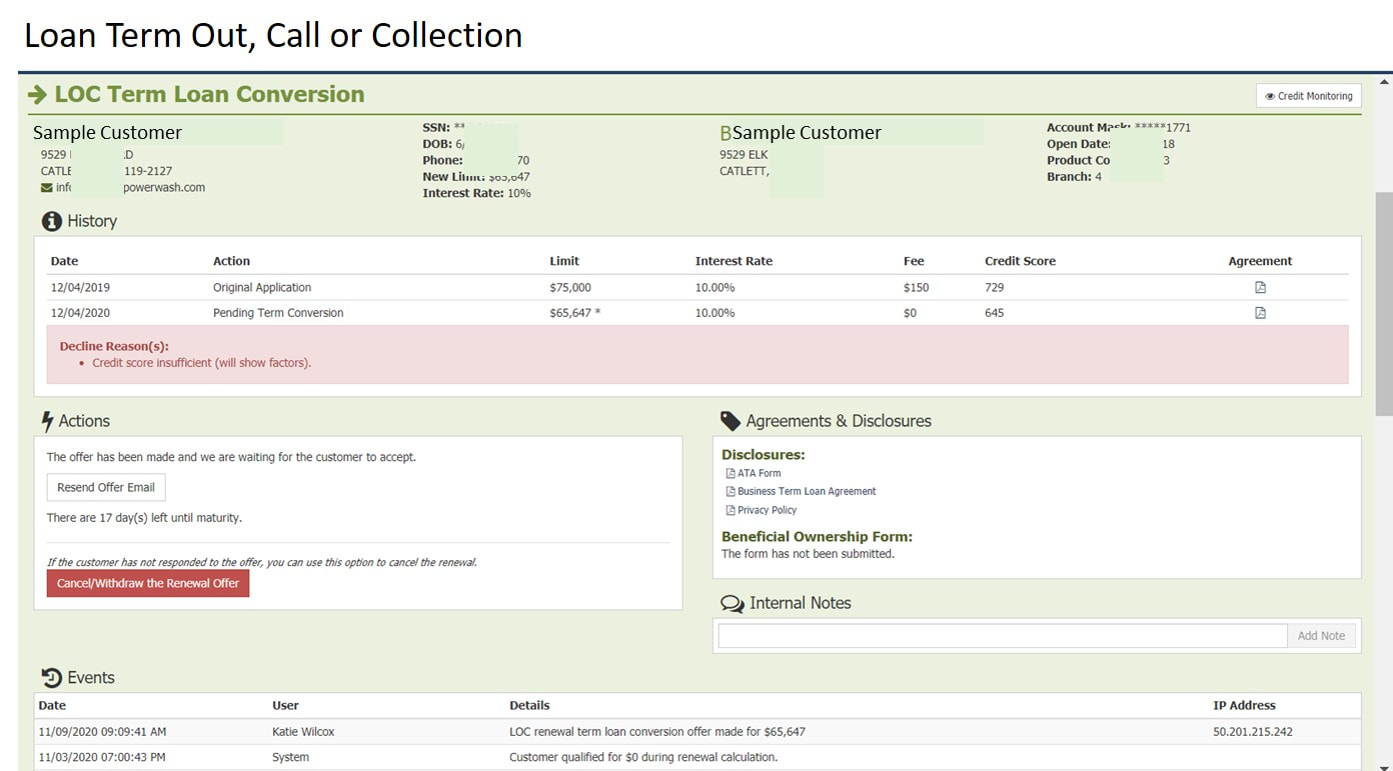Open Credit Monitoring view
The height and width of the screenshot is (771, 1393).
1308,96
